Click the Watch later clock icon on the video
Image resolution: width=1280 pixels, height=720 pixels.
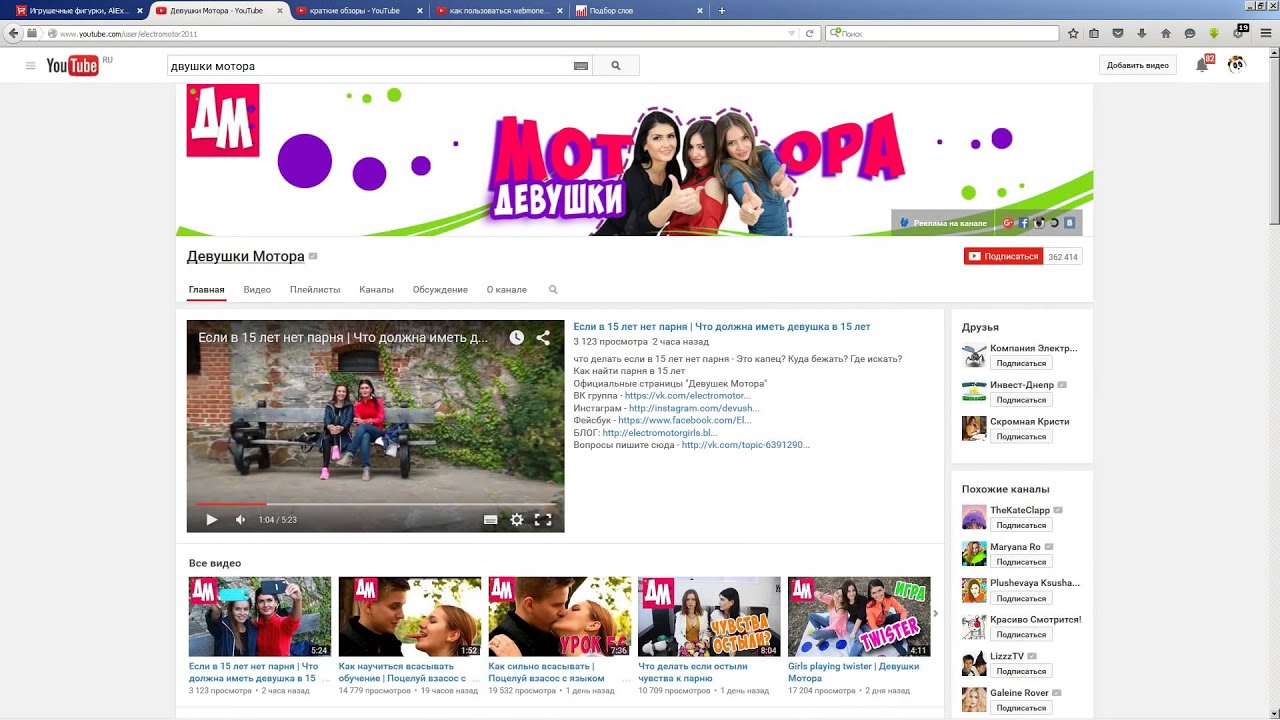click(x=516, y=338)
